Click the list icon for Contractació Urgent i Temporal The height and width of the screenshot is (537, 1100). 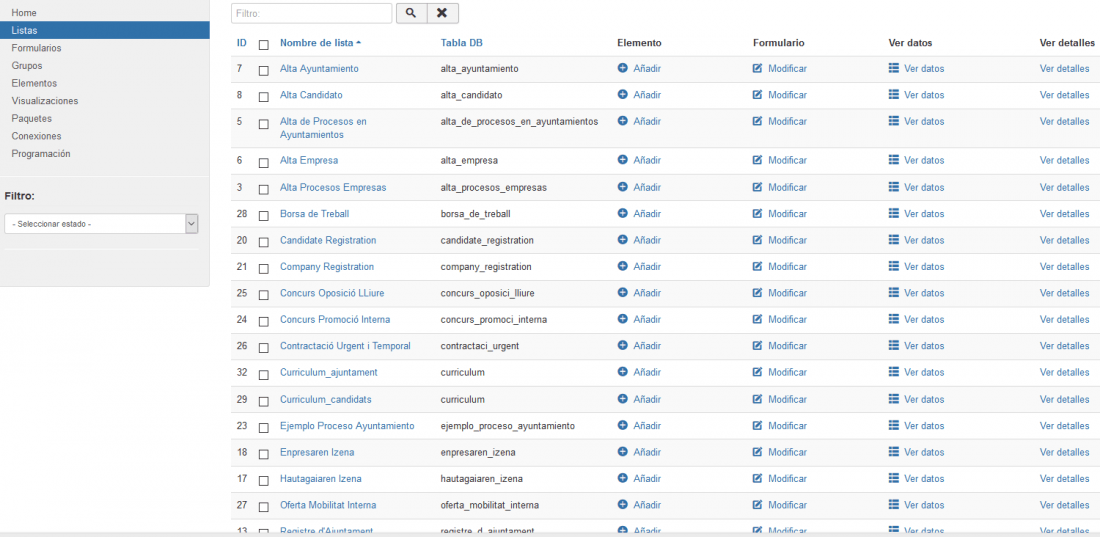(894, 345)
